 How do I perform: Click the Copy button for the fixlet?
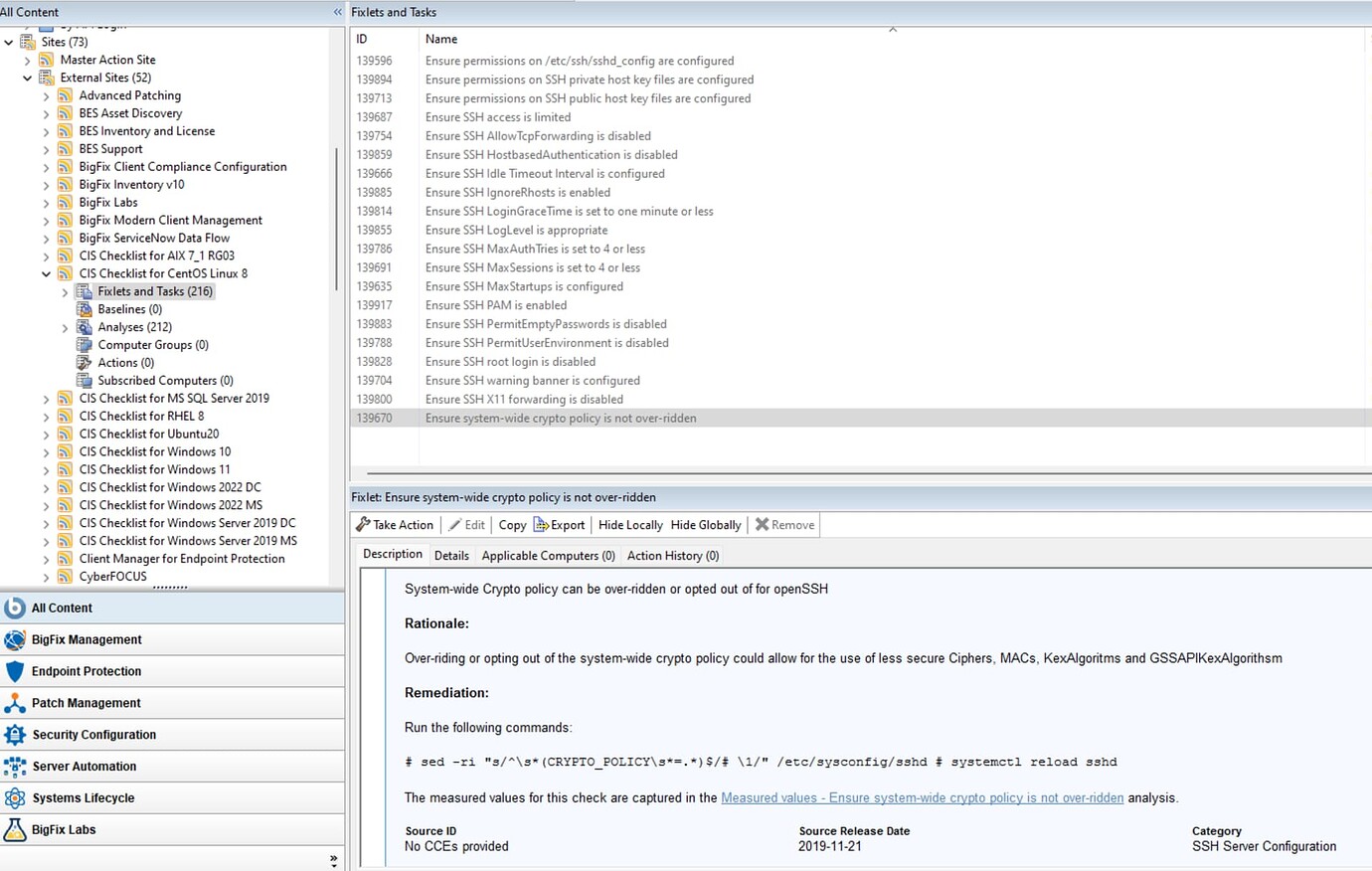click(511, 524)
